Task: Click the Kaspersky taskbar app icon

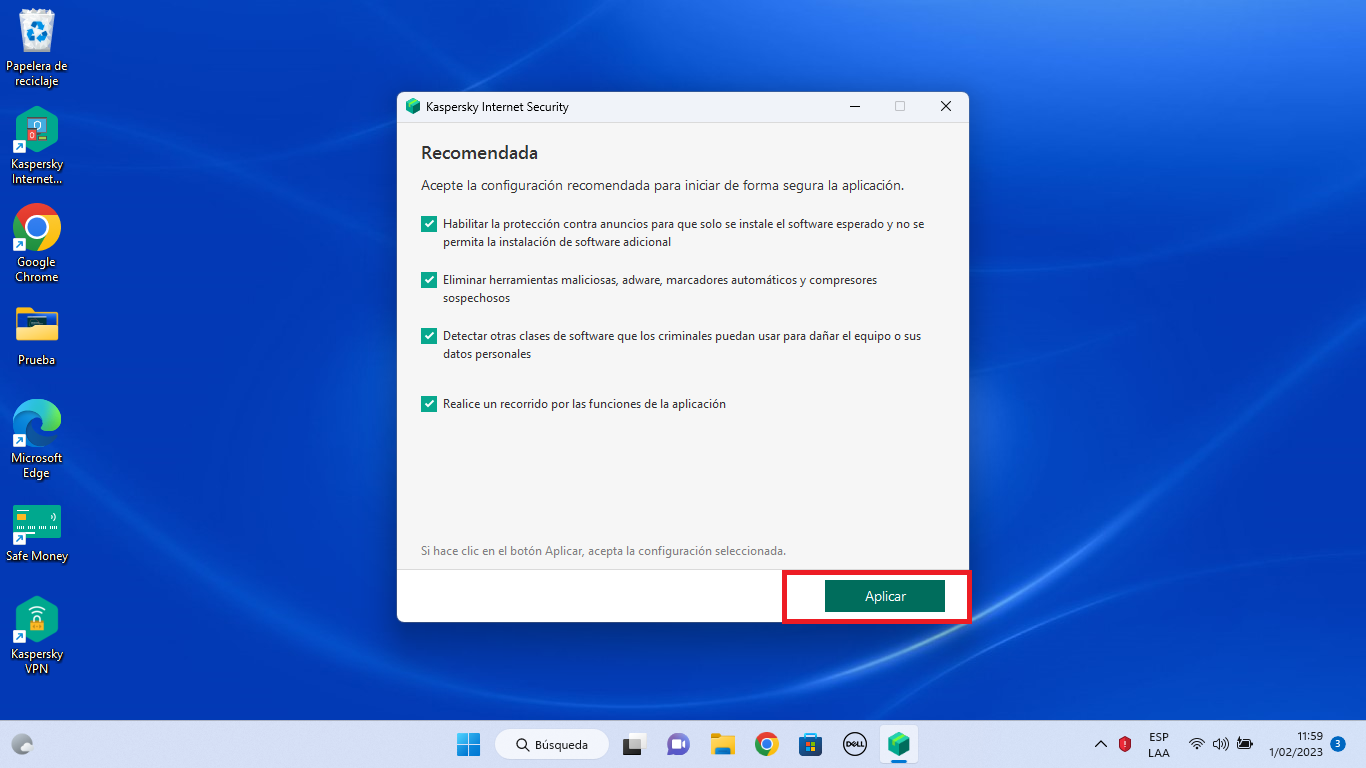Action: [899, 744]
